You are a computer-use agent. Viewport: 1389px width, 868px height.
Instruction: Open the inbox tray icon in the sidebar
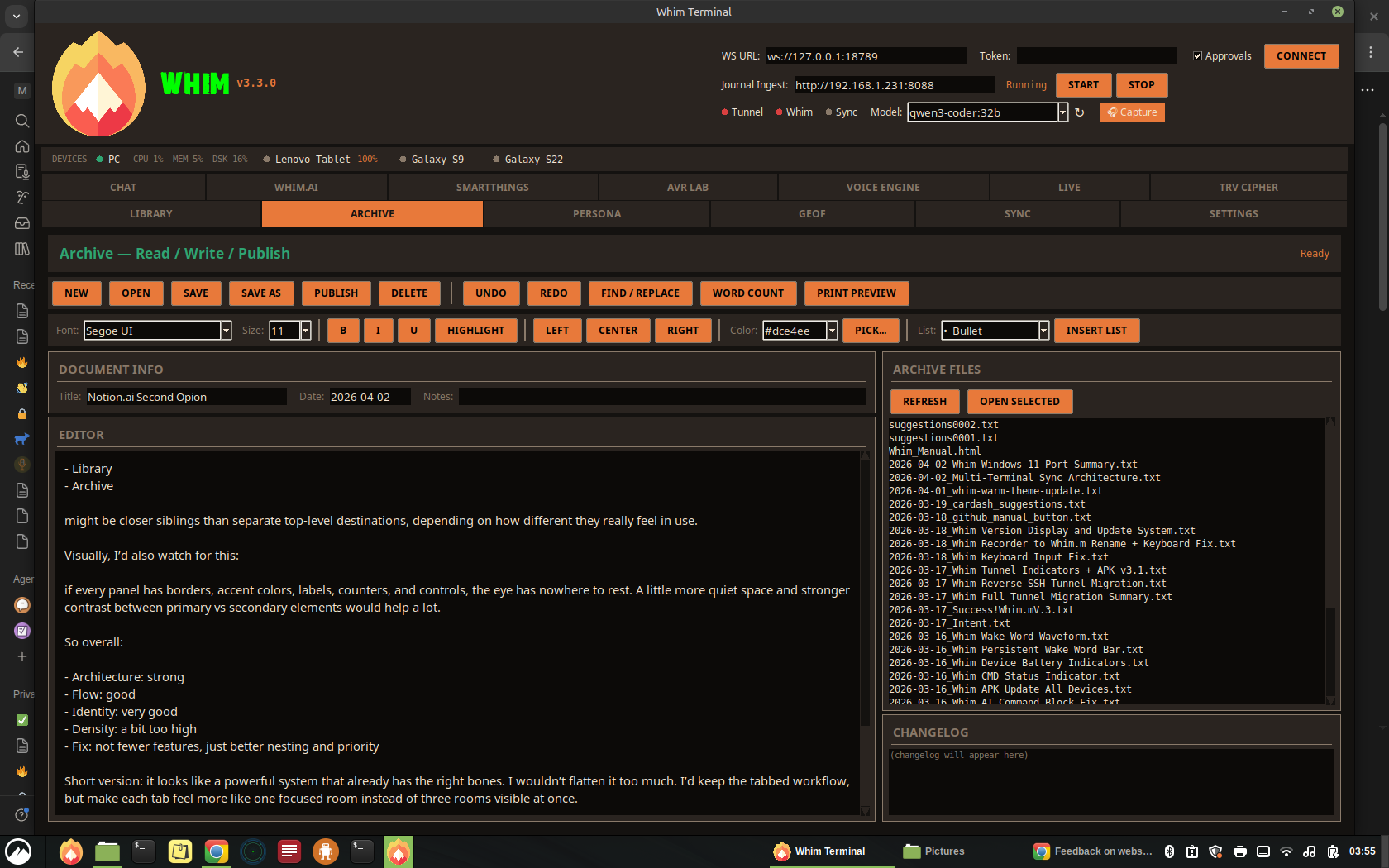[x=21, y=223]
